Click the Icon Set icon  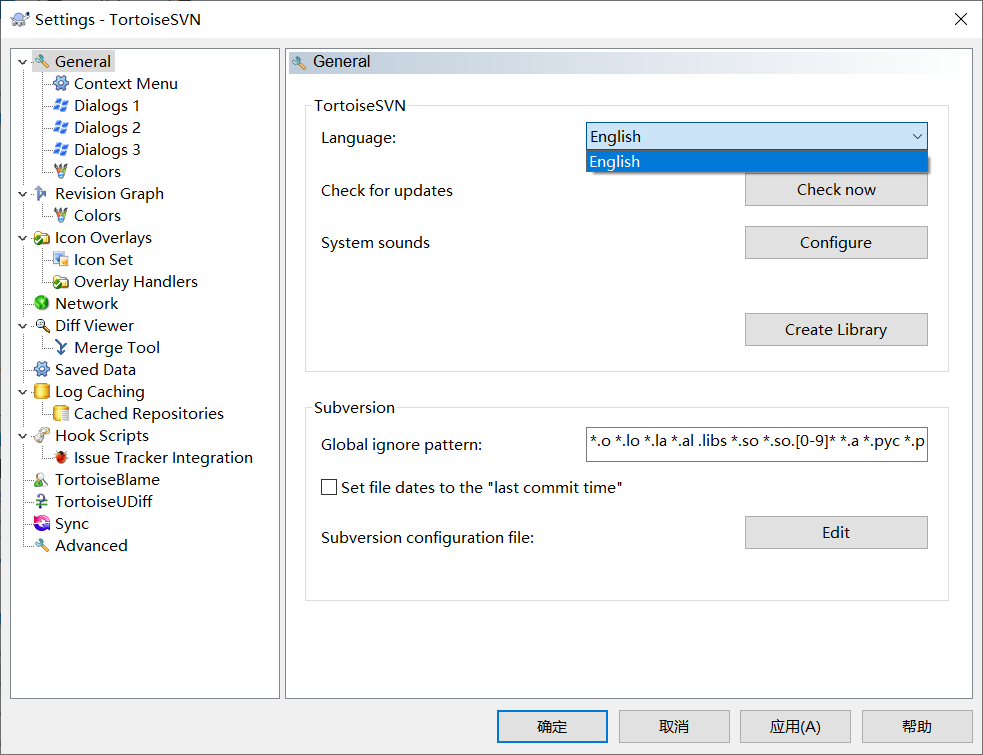coord(61,260)
